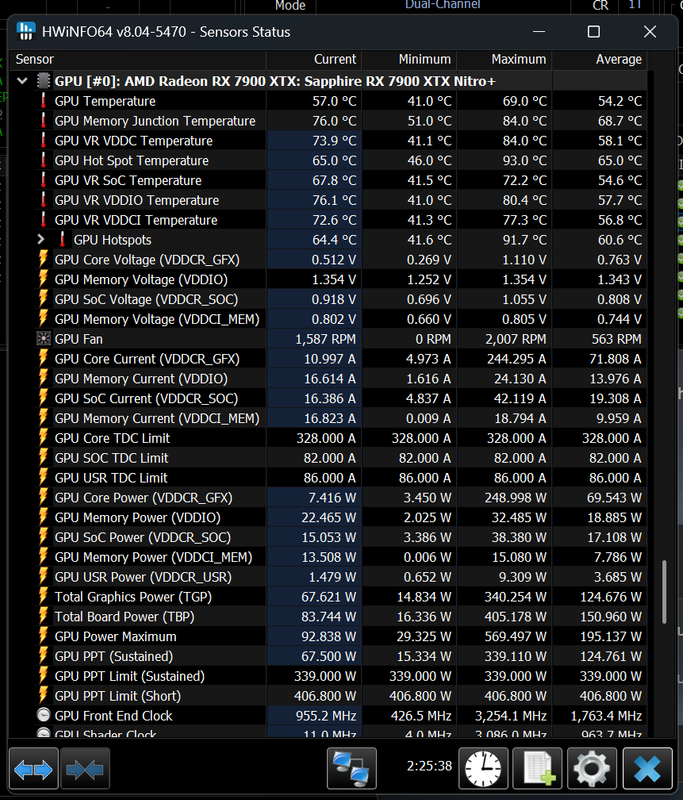Screen dimensions: 683x800
Task: Click thermometer icon beside GPU VR SoC Temperature
Action: click(x=43, y=181)
